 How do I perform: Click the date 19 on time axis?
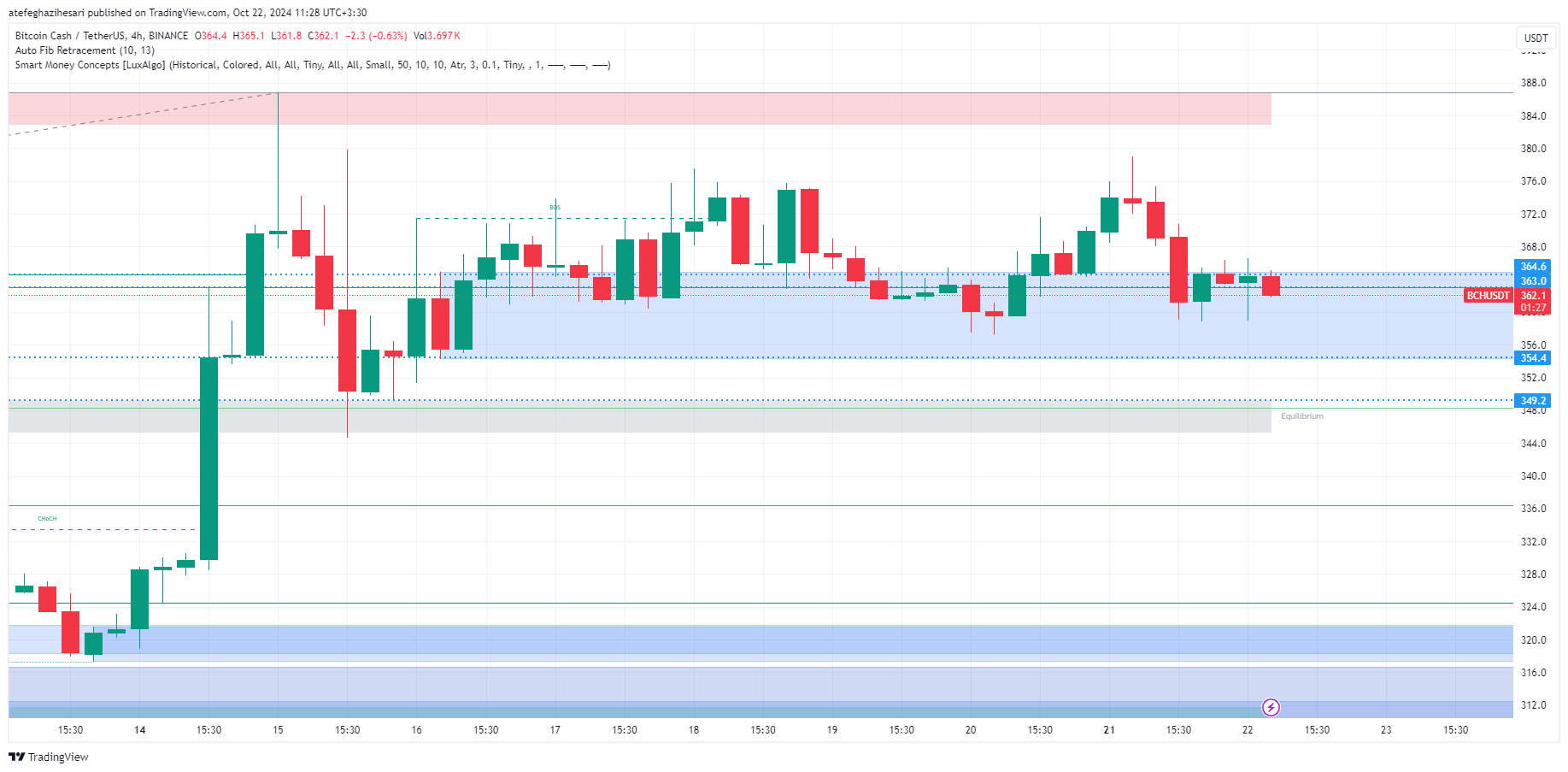[x=832, y=730]
